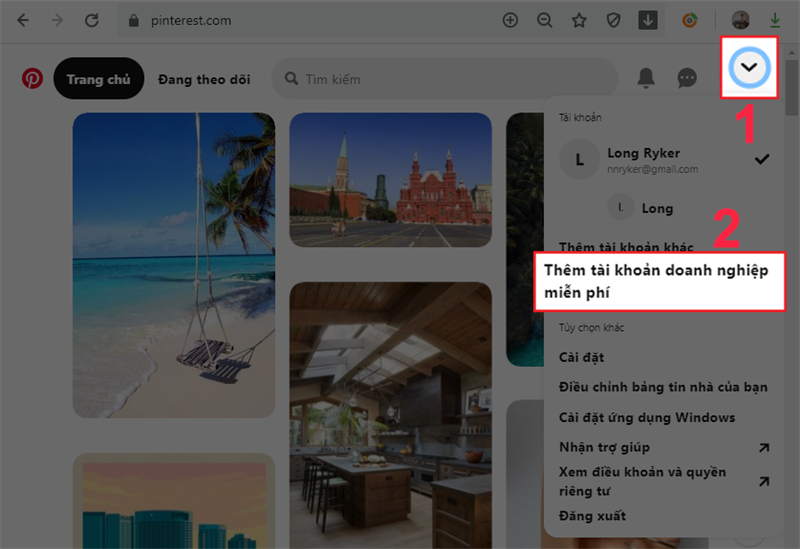This screenshot has height=549, width=800.
Task: Open the messages chat bubble
Action: point(687,78)
